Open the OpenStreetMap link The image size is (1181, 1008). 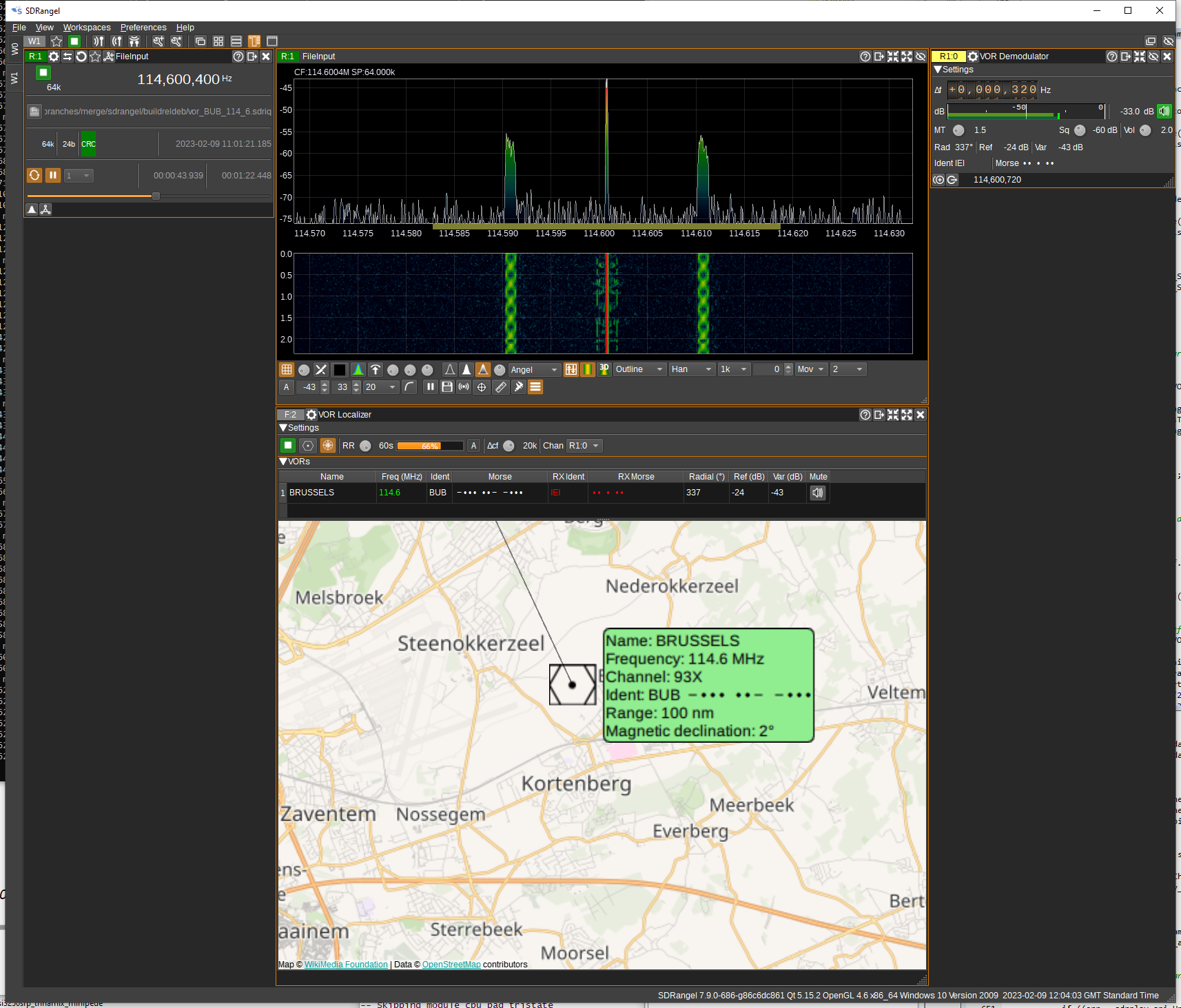(x=451, y=964)
